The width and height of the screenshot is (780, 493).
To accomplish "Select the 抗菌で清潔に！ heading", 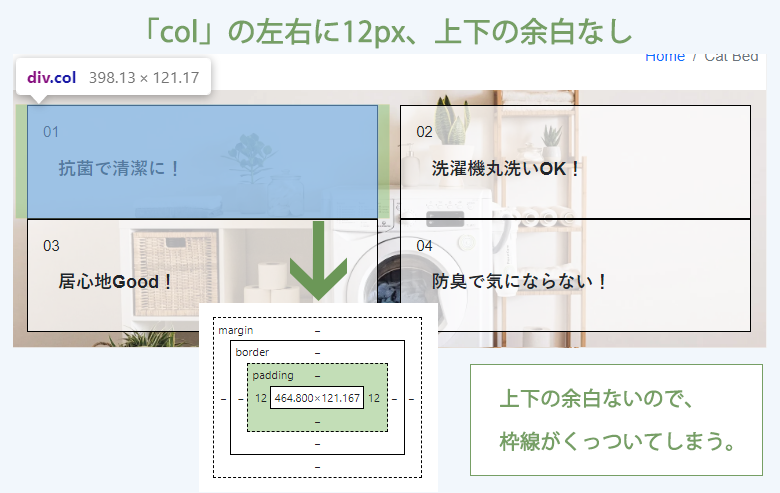I will (x=120, y=168).
